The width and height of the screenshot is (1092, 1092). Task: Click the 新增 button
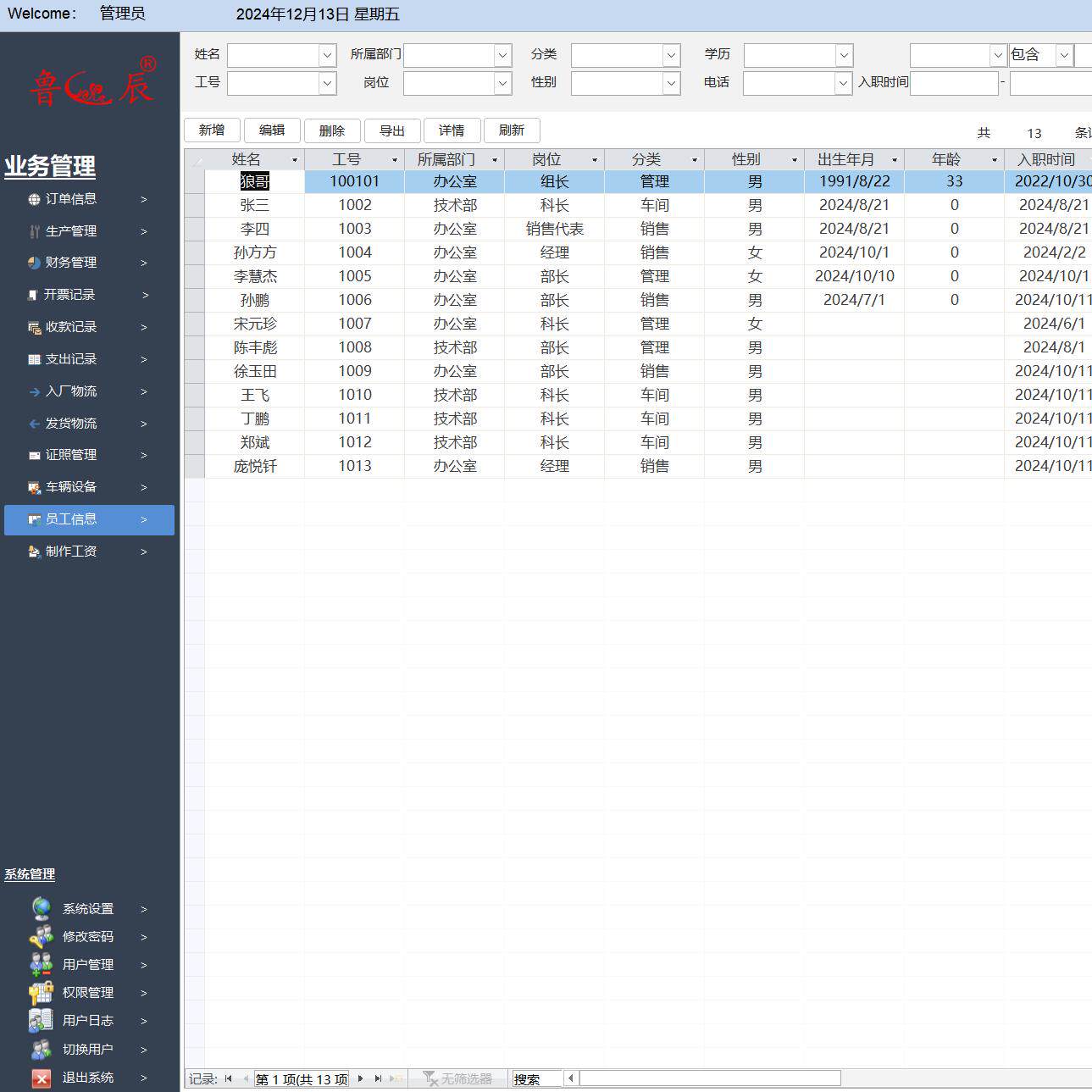212,130
